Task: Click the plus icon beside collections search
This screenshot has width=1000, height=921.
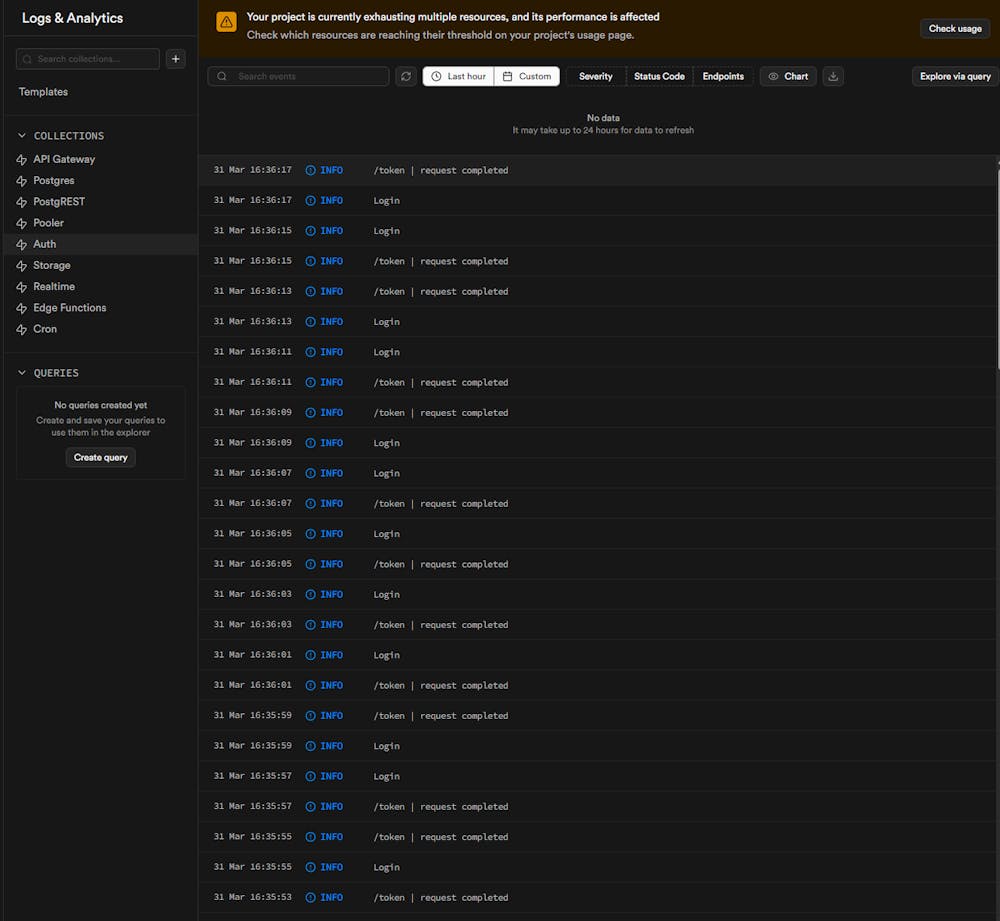Action: 176,59
